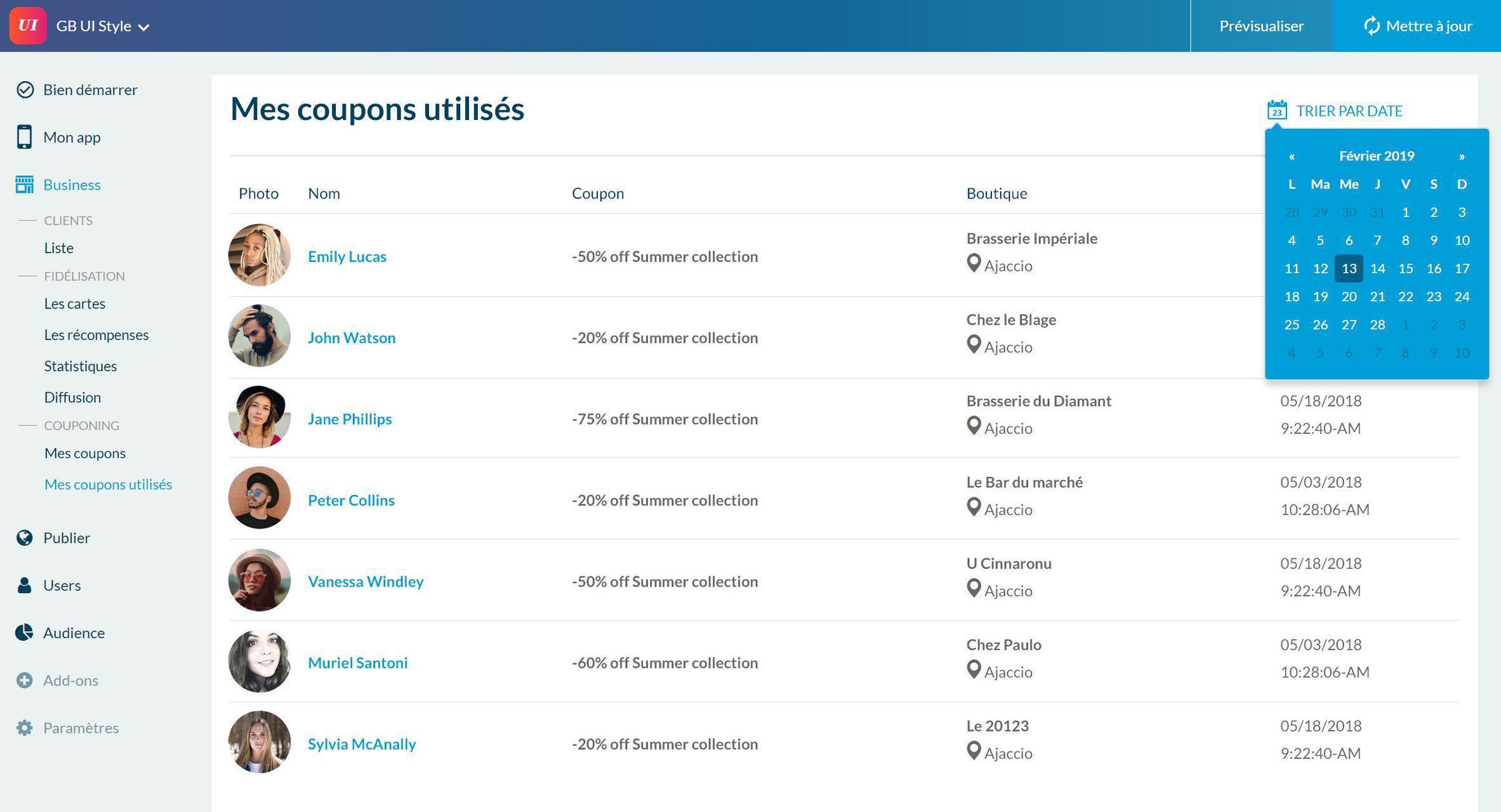Click the Mettre à jour button
This screenshot has height=812, width=1501.
coord(1417,26)
